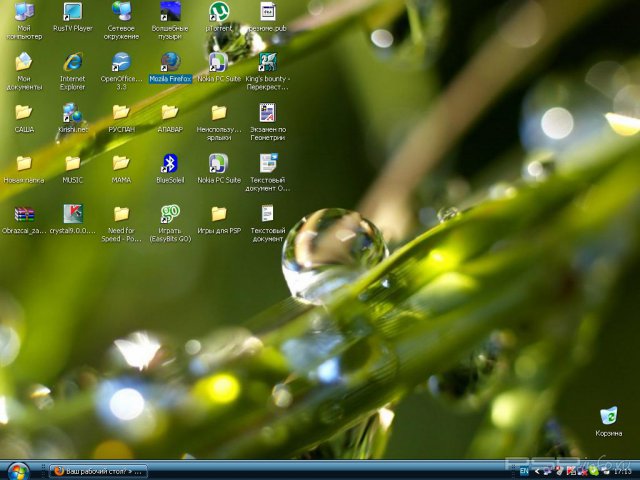
Task: Select the Волшебные пузыри game icon
Action: 170,12
